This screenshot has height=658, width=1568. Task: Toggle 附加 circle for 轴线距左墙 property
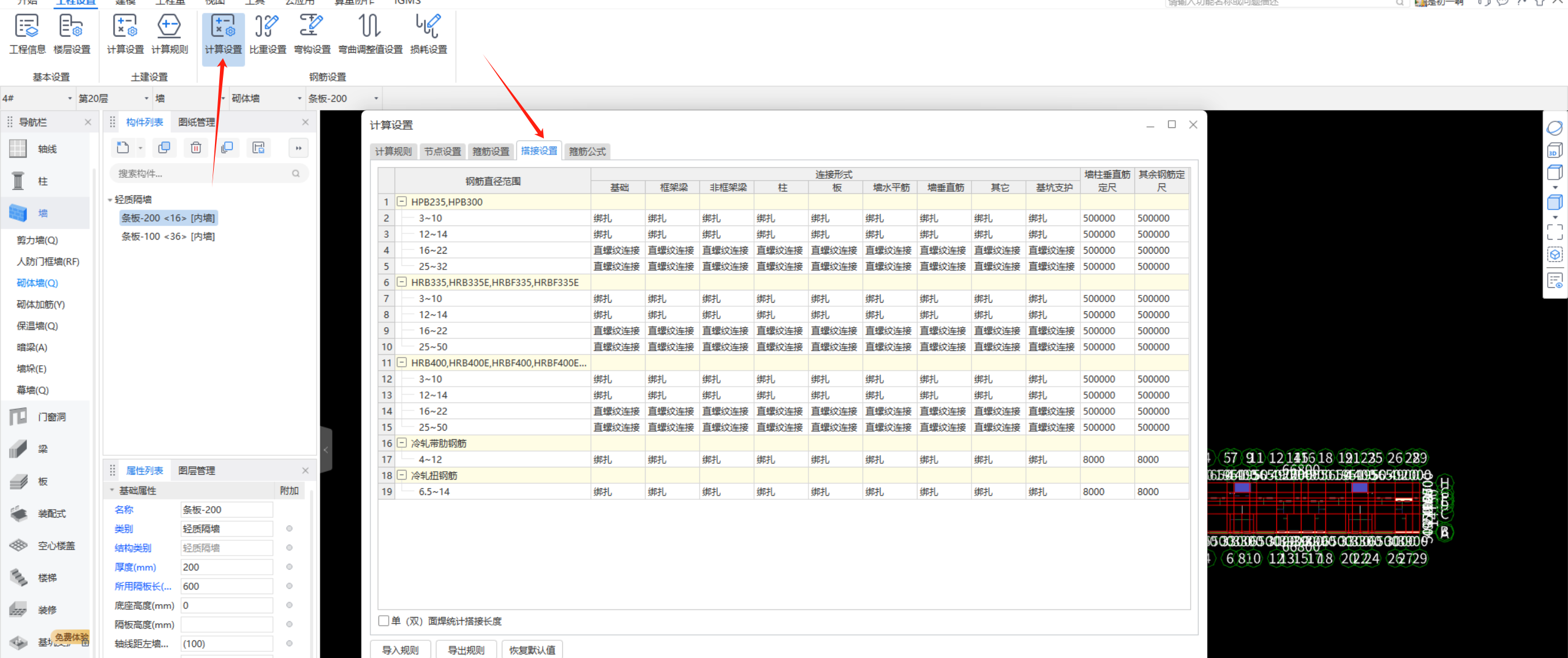pyautogui.click(x=289, y=643)
